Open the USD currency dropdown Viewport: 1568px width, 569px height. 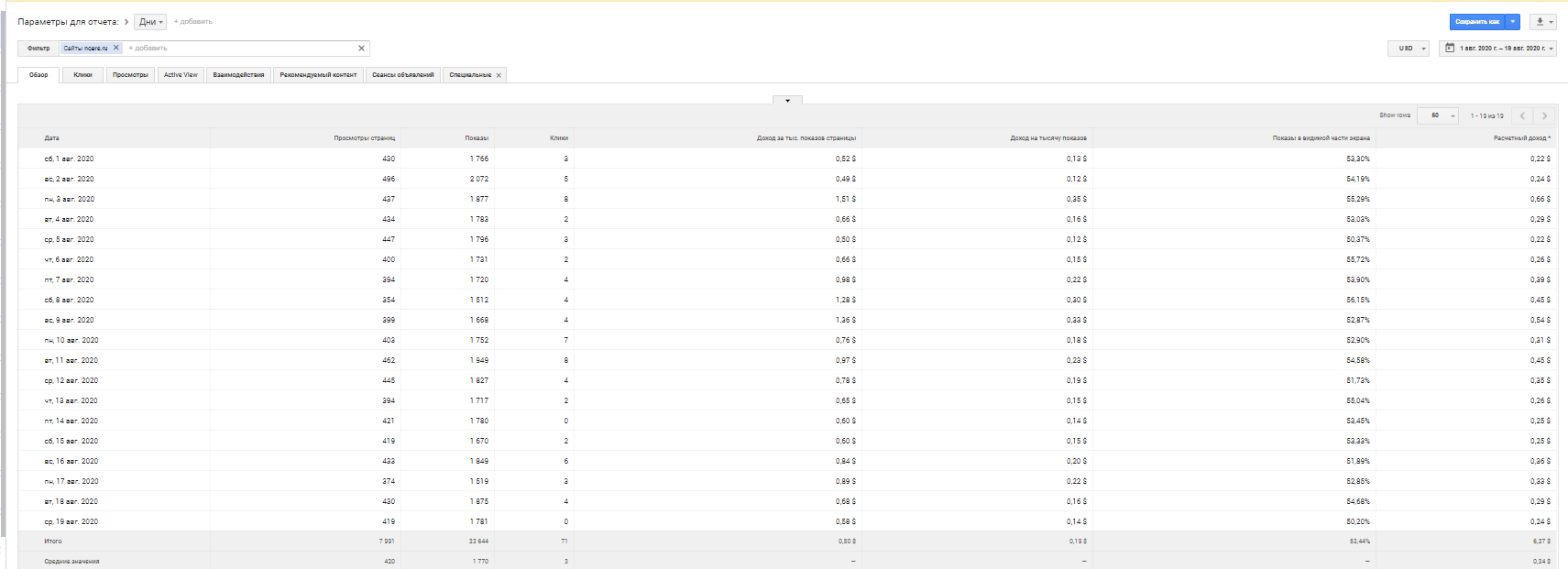click(x=1409, y=49)
